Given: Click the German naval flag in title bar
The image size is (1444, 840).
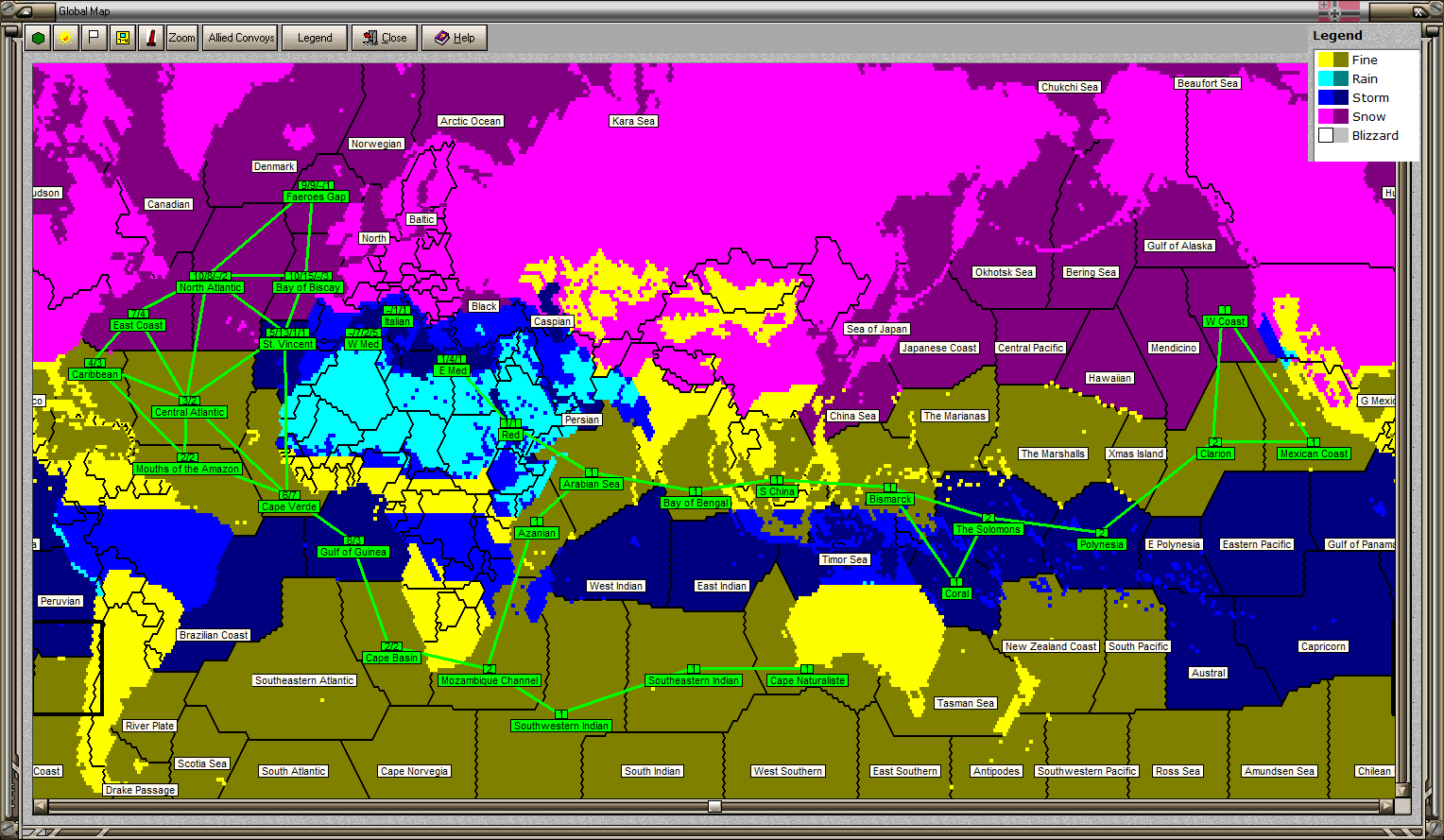Looking at the screenshot, I should coord(1339,11).
